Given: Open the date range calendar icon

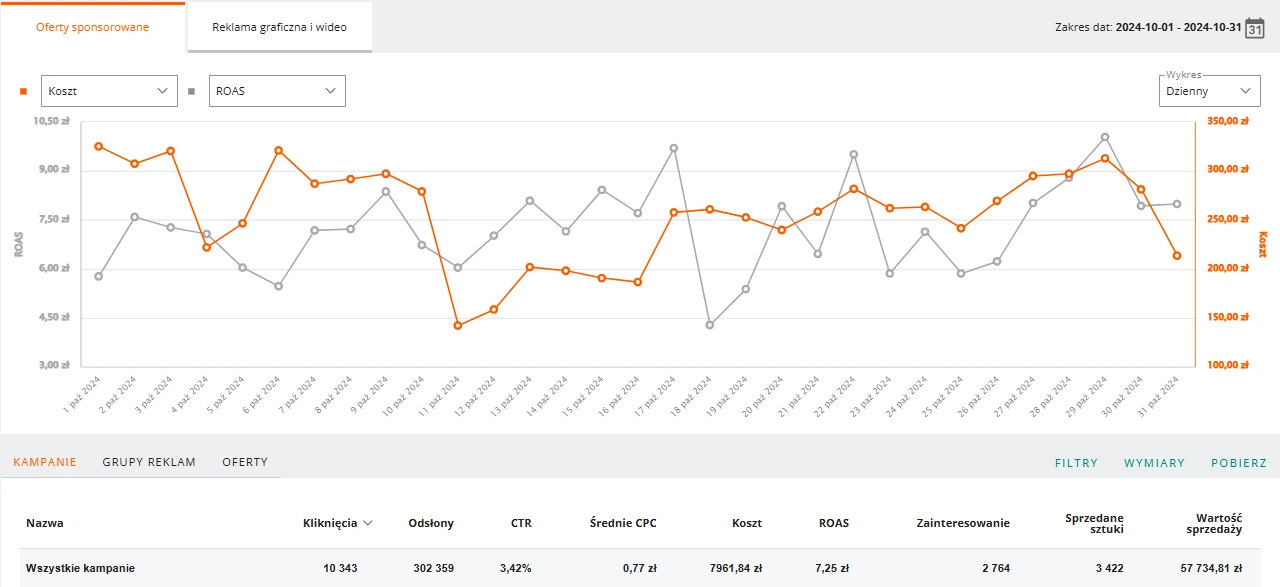Looking at the screenshot, I should tap(1254, 27).
